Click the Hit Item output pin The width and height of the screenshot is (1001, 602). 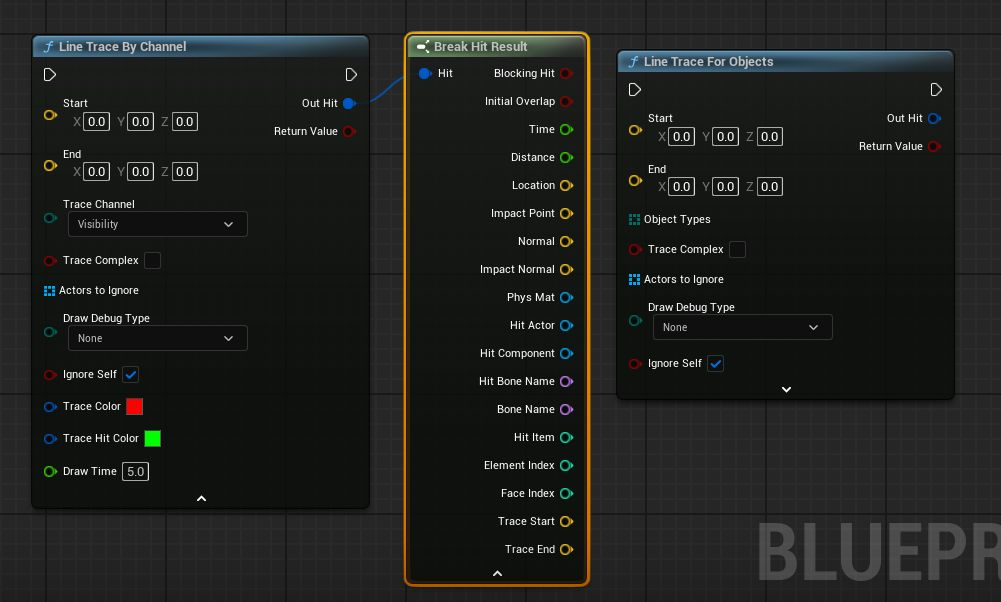pyautogui.click(x=566, y=437)
